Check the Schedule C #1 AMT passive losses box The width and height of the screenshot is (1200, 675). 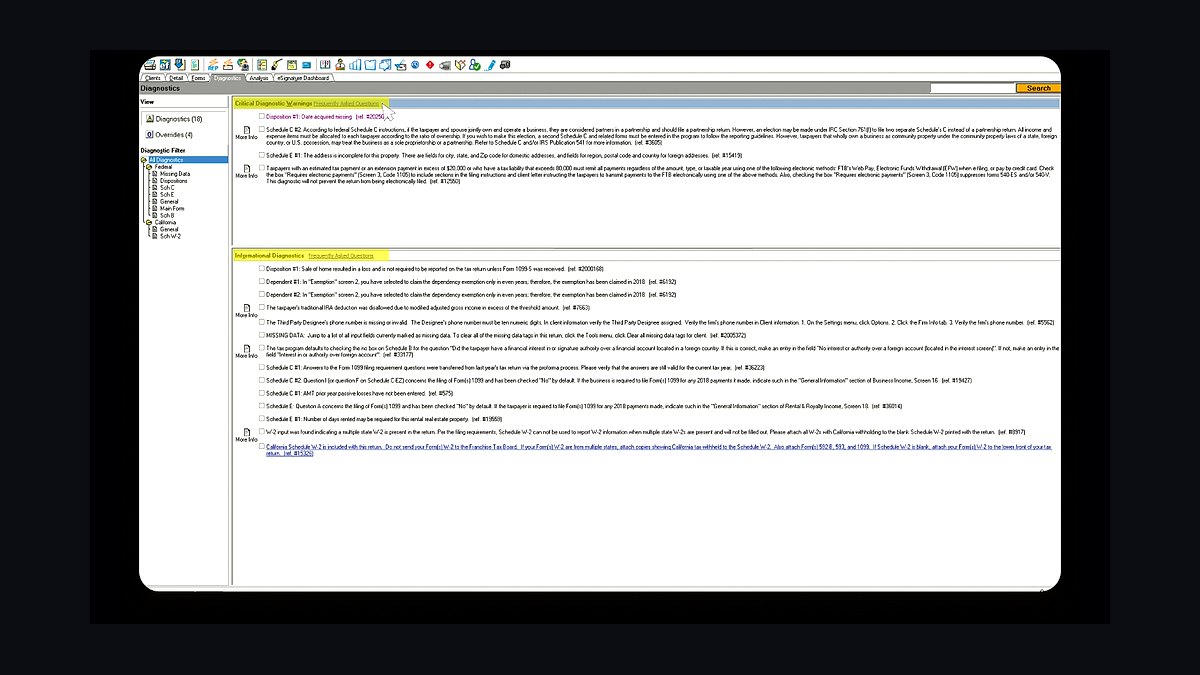coord(262,393)
